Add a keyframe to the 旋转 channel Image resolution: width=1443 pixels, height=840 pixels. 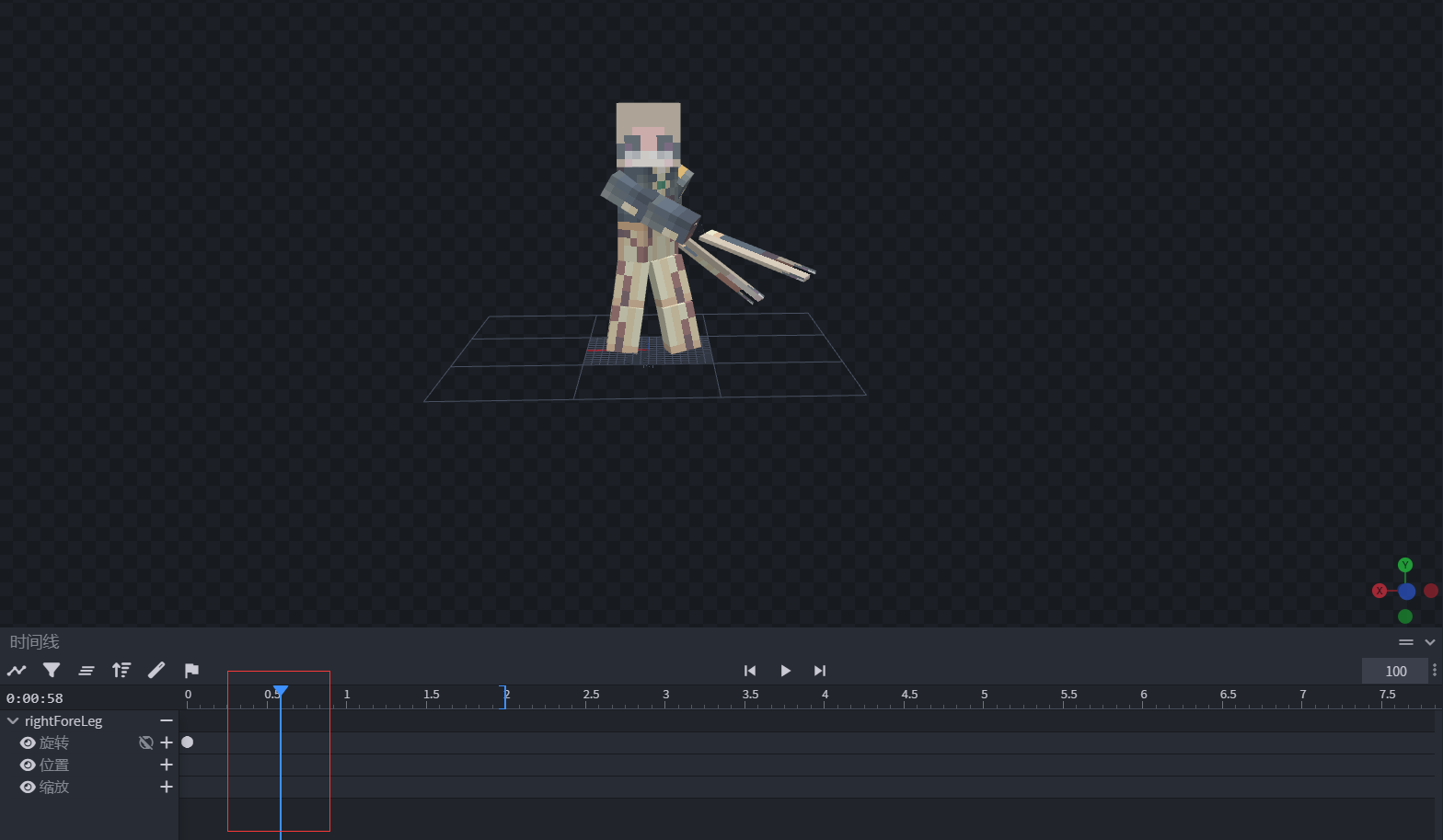click(x=167, y=742)
